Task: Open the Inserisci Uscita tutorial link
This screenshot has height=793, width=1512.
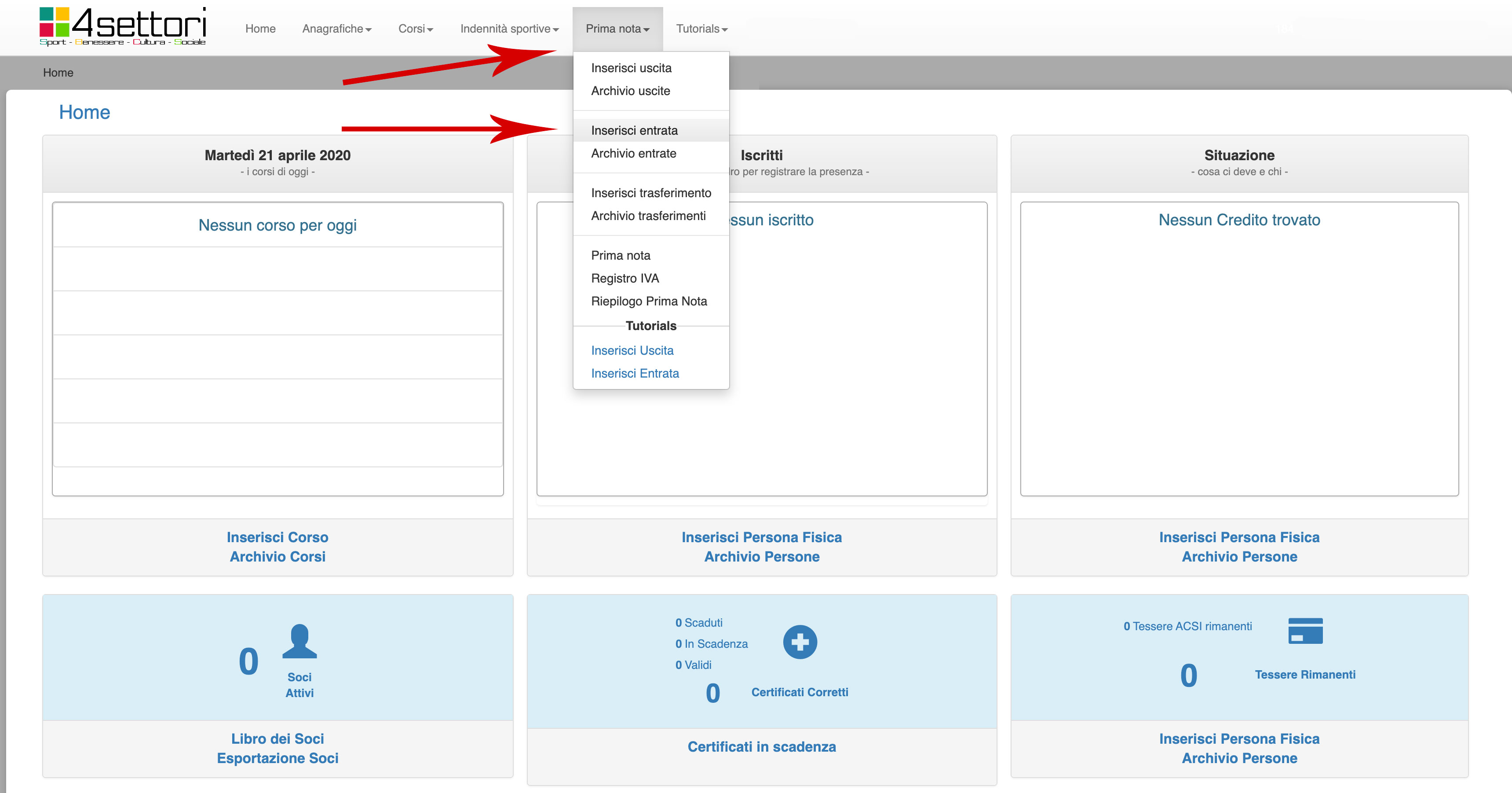Action: [632, 351]
